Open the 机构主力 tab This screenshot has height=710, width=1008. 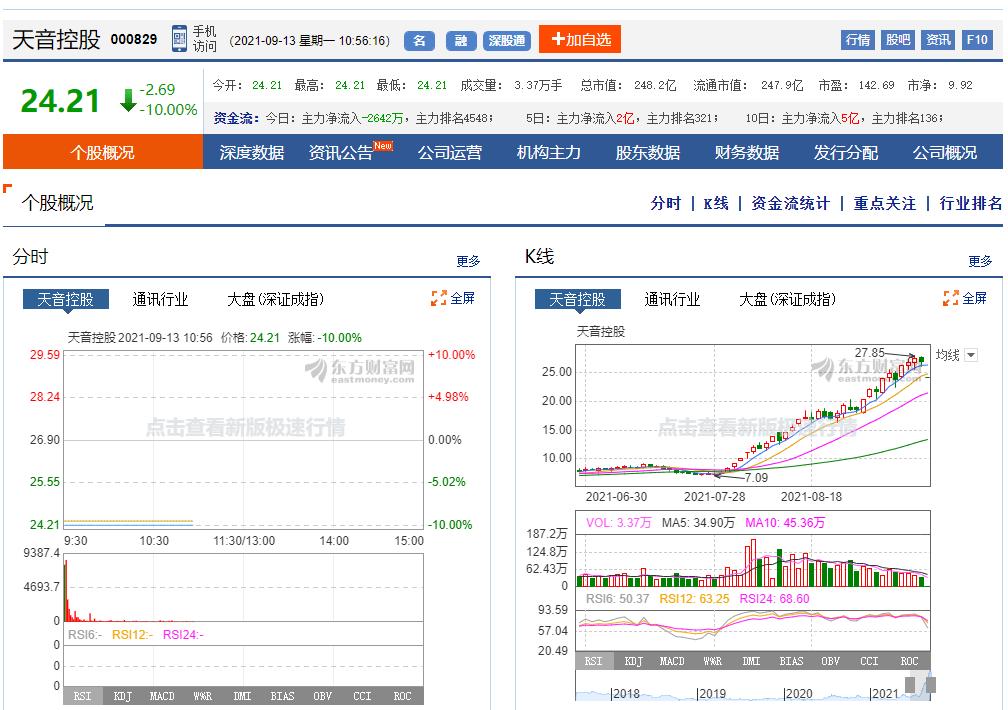548,152
